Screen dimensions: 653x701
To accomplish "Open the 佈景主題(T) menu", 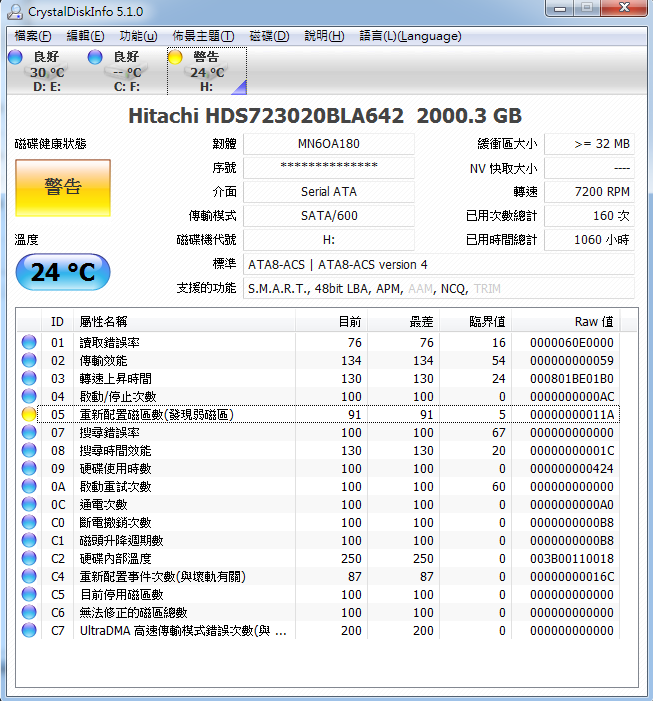I will point(203,36).
